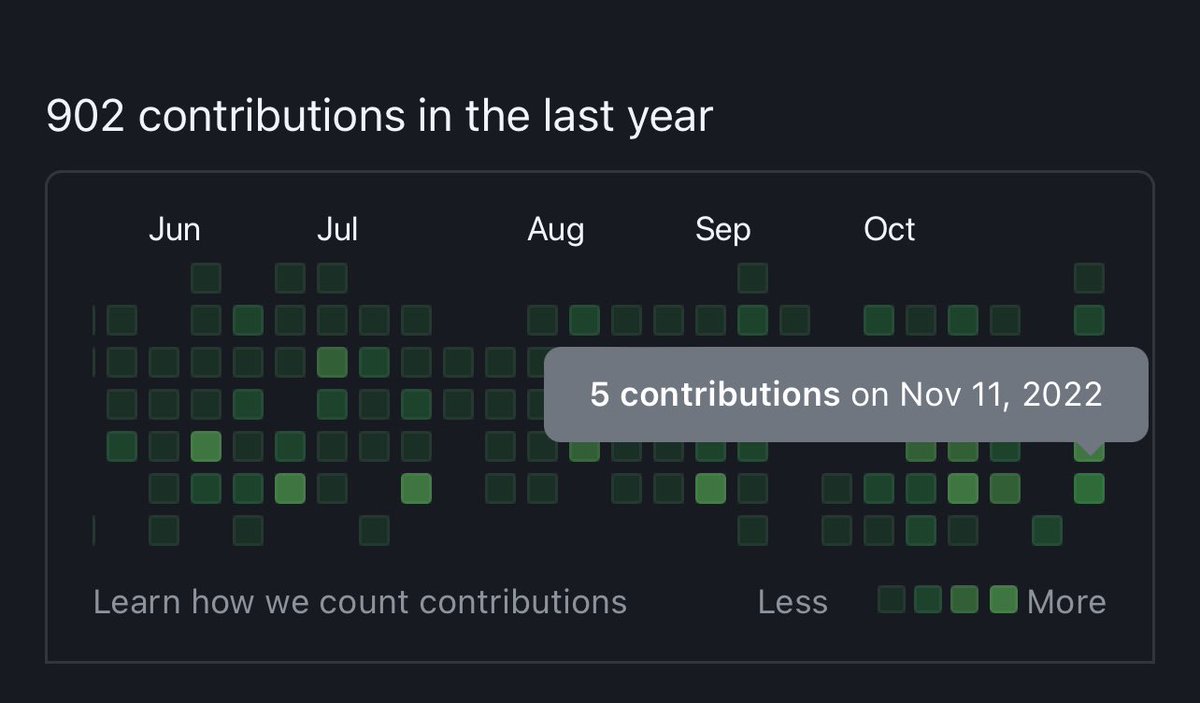Click the 'Sep' month label
The height and width of the screenshot is (703, 1200).
[x=723, y=230]
